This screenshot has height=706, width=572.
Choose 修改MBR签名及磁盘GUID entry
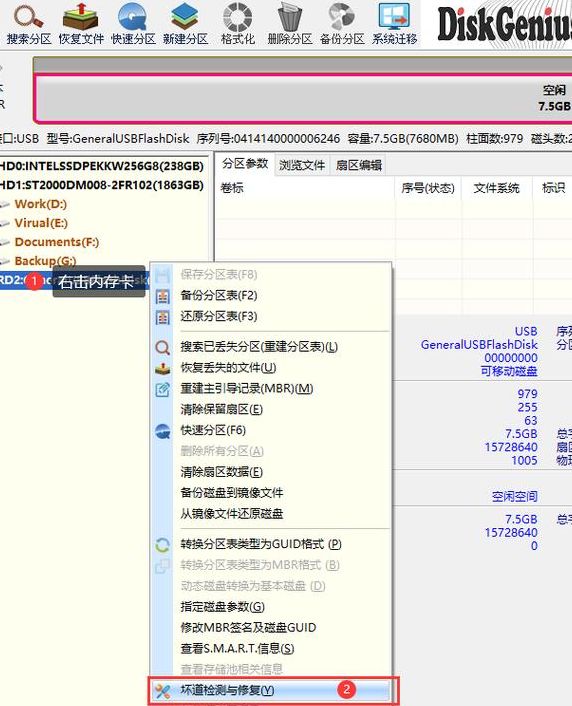click(x=270, y=627)
